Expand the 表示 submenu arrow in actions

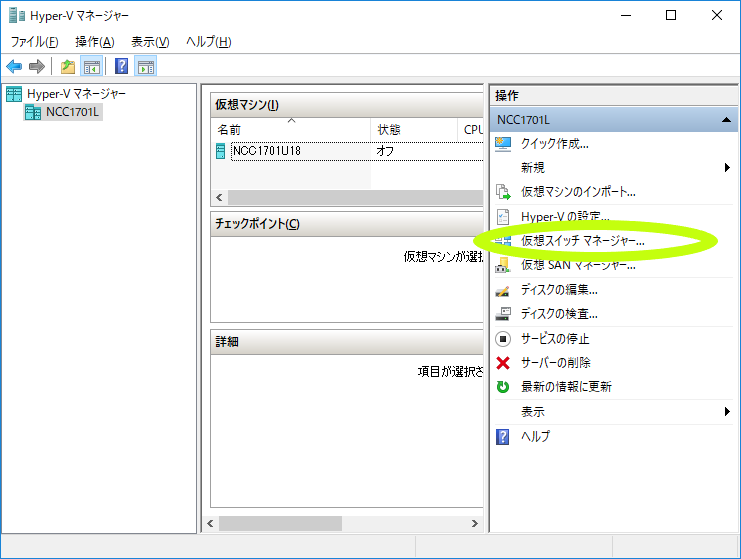[727, 412]
